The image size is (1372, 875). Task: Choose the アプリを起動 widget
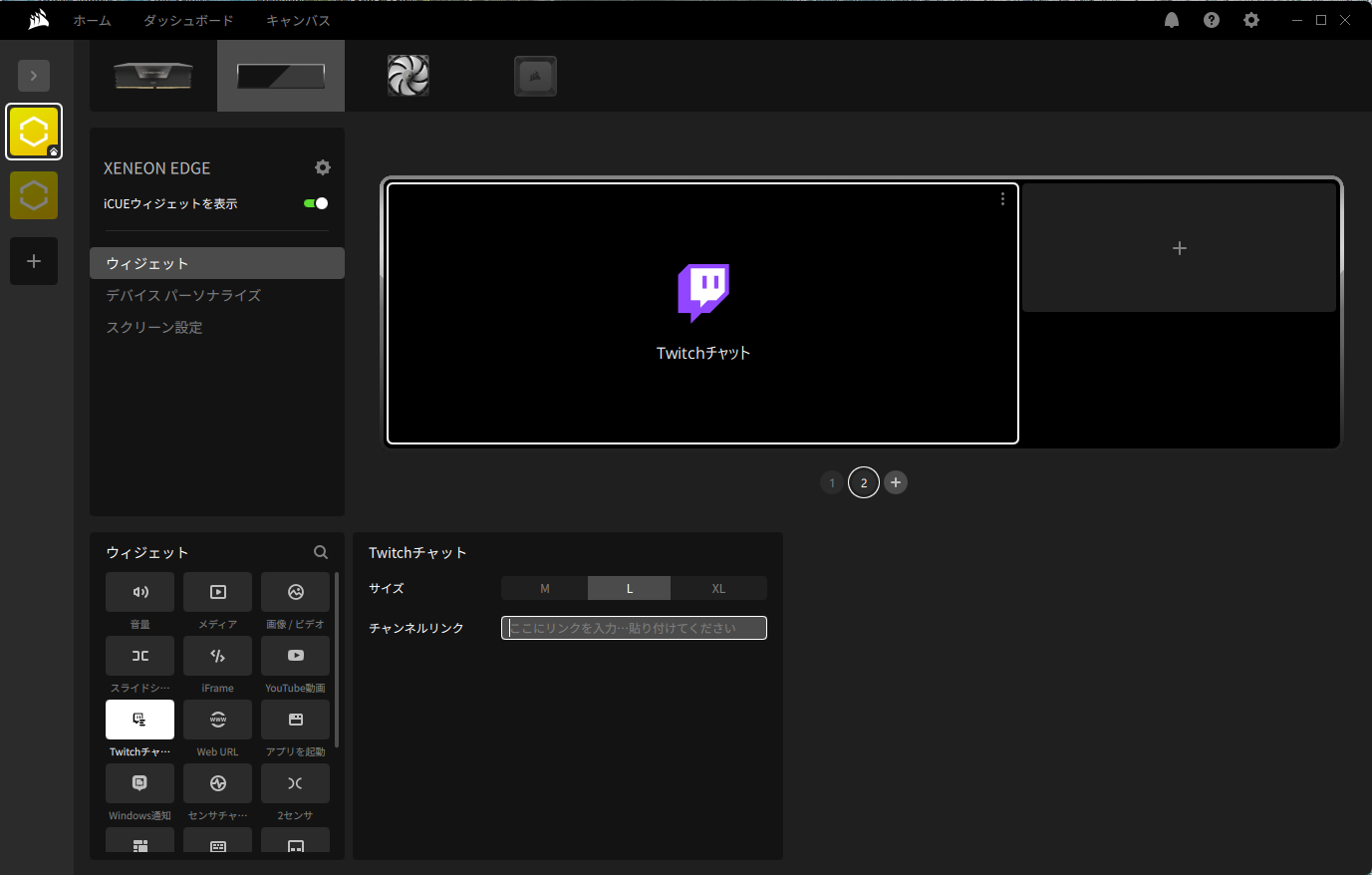click(295, 720)
